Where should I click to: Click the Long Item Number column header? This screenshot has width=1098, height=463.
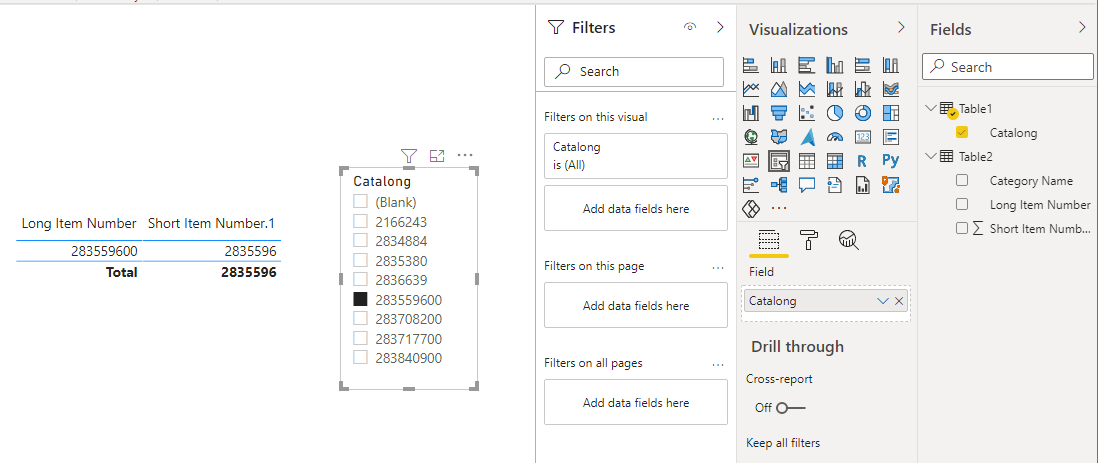[78, 223]
